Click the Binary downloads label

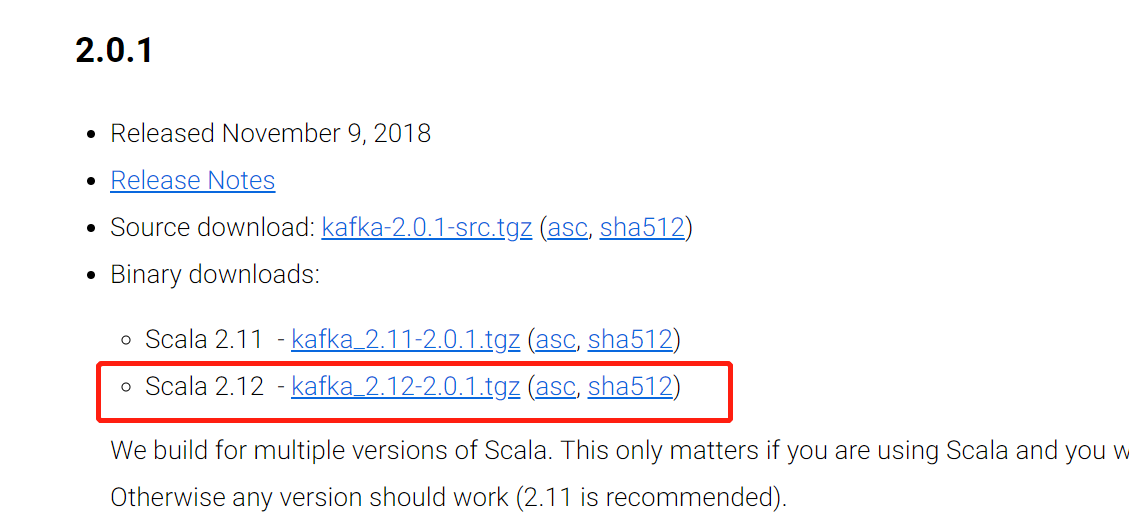tap(215, 275)
